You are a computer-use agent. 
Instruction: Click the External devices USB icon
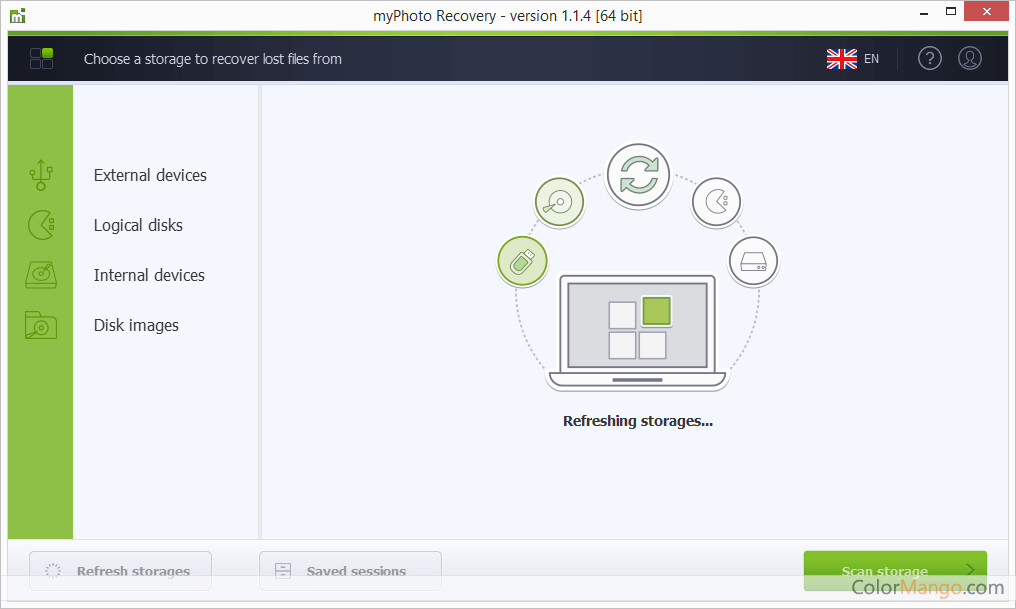(x=40, y=175)
